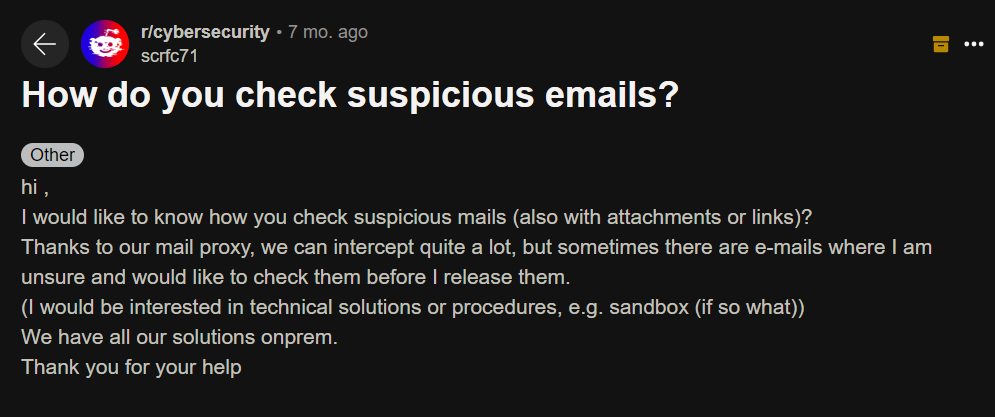Image resolution: width=995 pixels, height=417 pixels.
Task: Open the r/cybersecurity subreddit avatar
Action: click(x=105, y=44)
